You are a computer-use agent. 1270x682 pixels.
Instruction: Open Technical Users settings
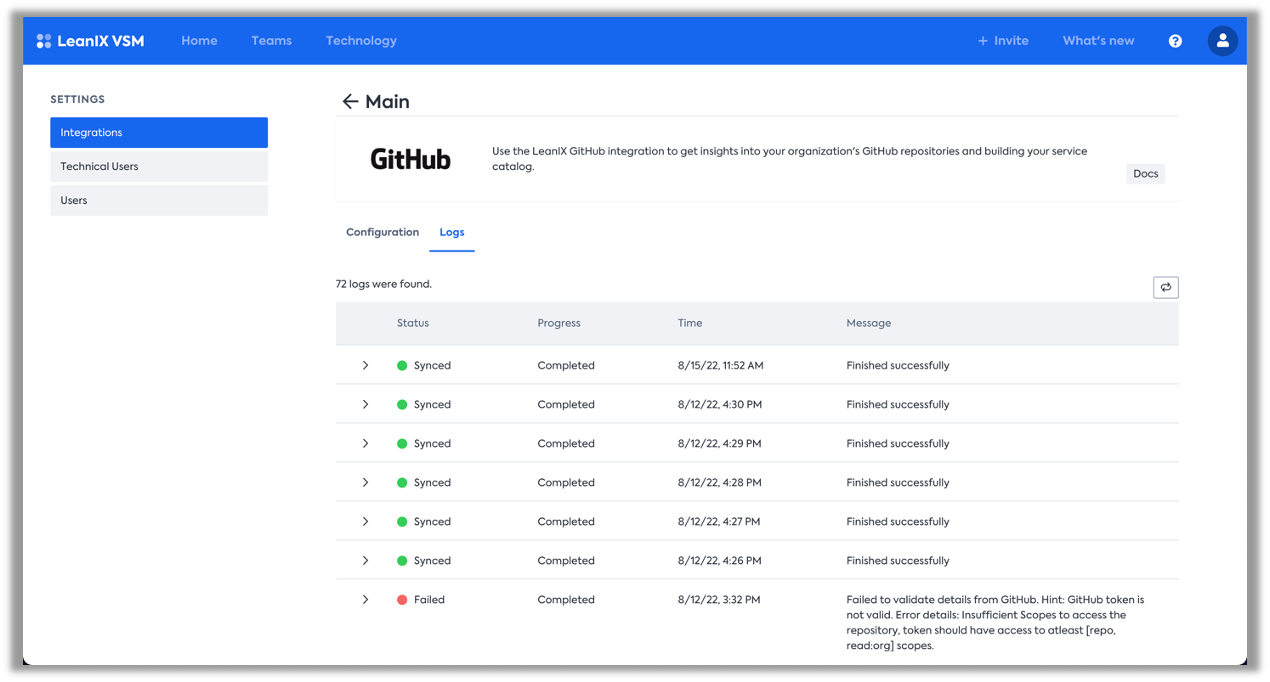pyautogui.click(x=159, y=167)
